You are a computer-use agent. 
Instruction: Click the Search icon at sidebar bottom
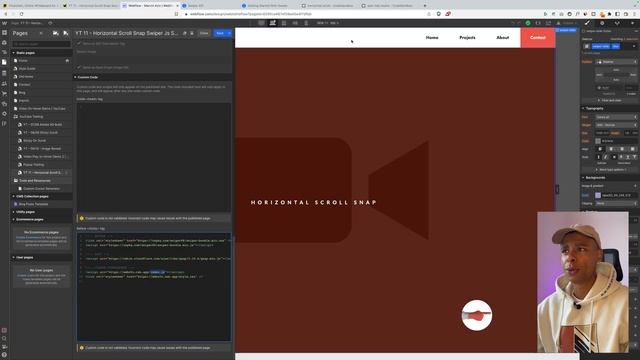tap(4, 338)
